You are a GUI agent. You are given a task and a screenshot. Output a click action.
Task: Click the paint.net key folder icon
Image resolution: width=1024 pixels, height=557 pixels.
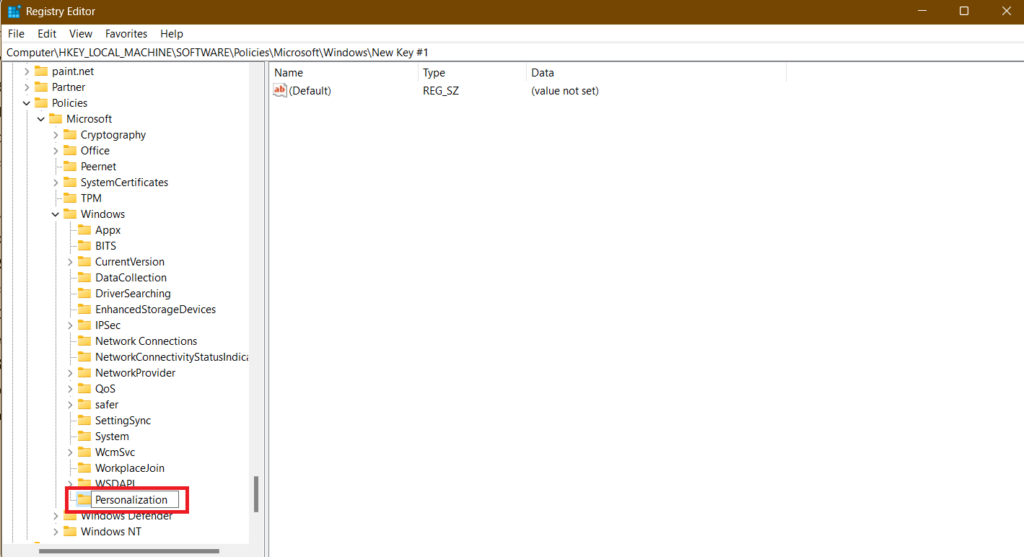click(41, 71)
